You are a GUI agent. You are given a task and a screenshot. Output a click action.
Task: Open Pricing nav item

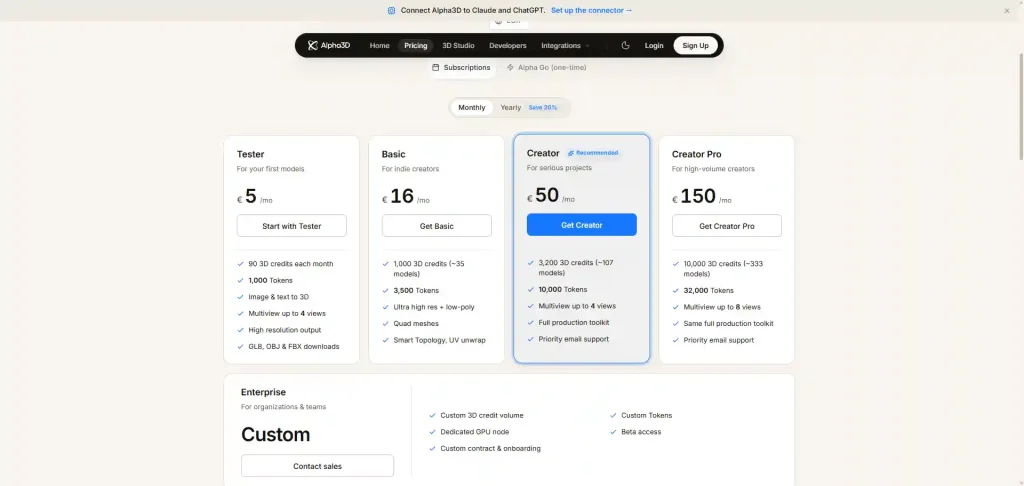click(415, 46)
